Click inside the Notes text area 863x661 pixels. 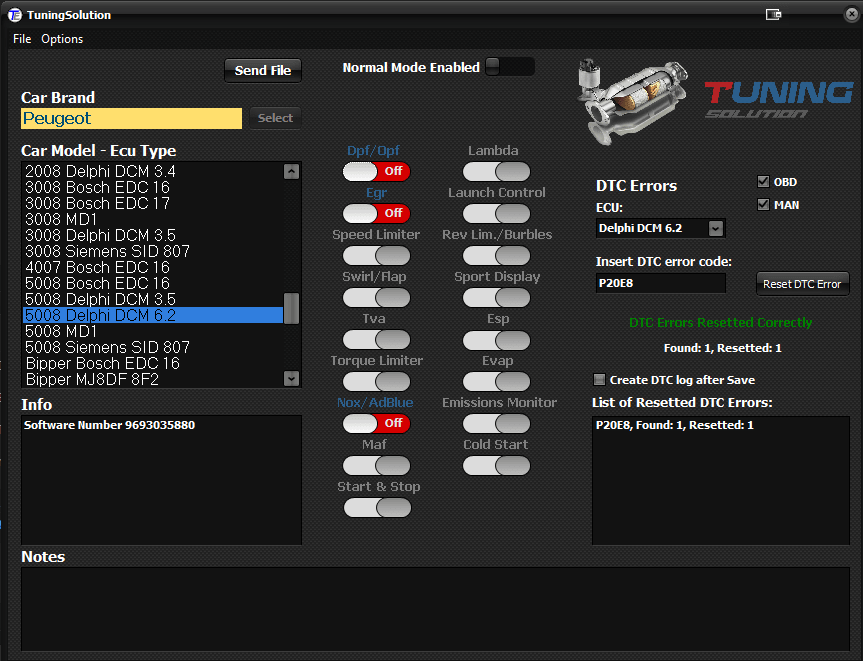pos(435,609)
